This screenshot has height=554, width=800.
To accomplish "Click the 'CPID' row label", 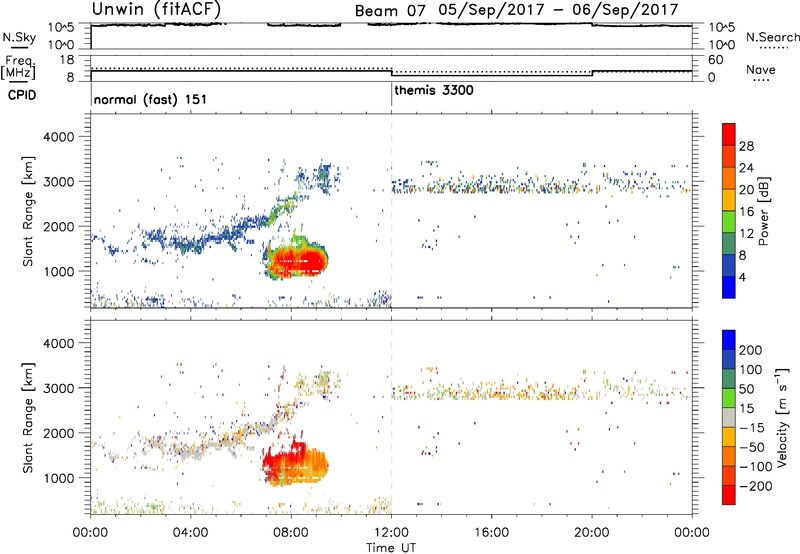I will tap(22, 95).
